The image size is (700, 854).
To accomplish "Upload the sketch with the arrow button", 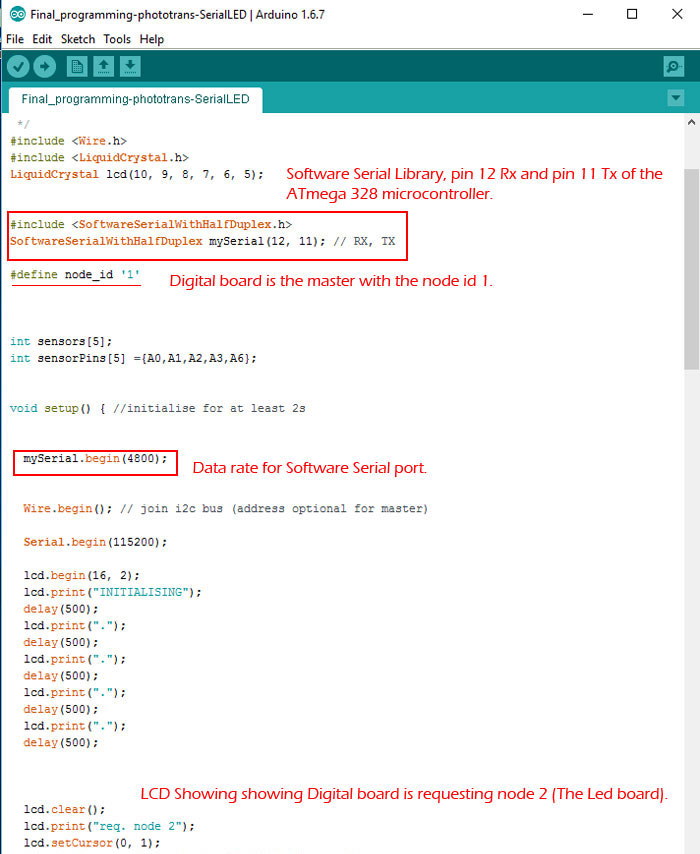I will point(45,66).
